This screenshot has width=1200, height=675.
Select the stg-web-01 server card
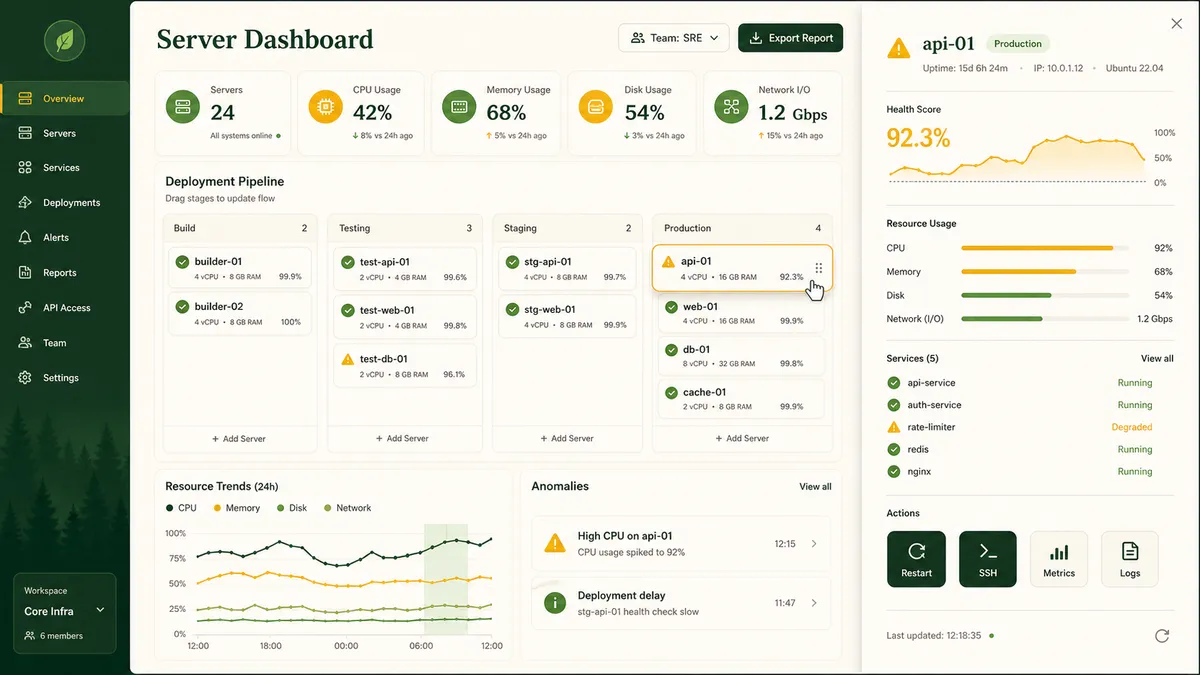click(x=569, y=316)
